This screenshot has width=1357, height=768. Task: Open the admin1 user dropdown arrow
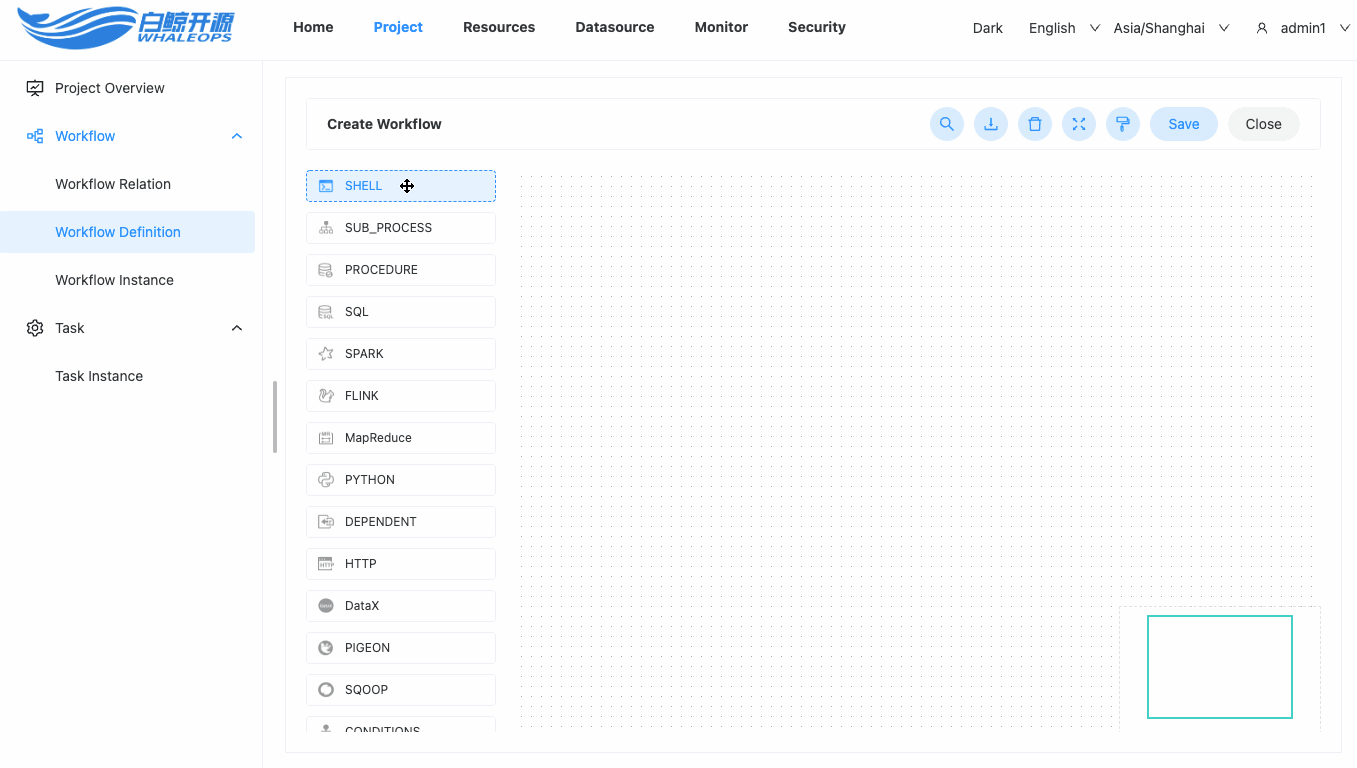[x=1344, y=28]
